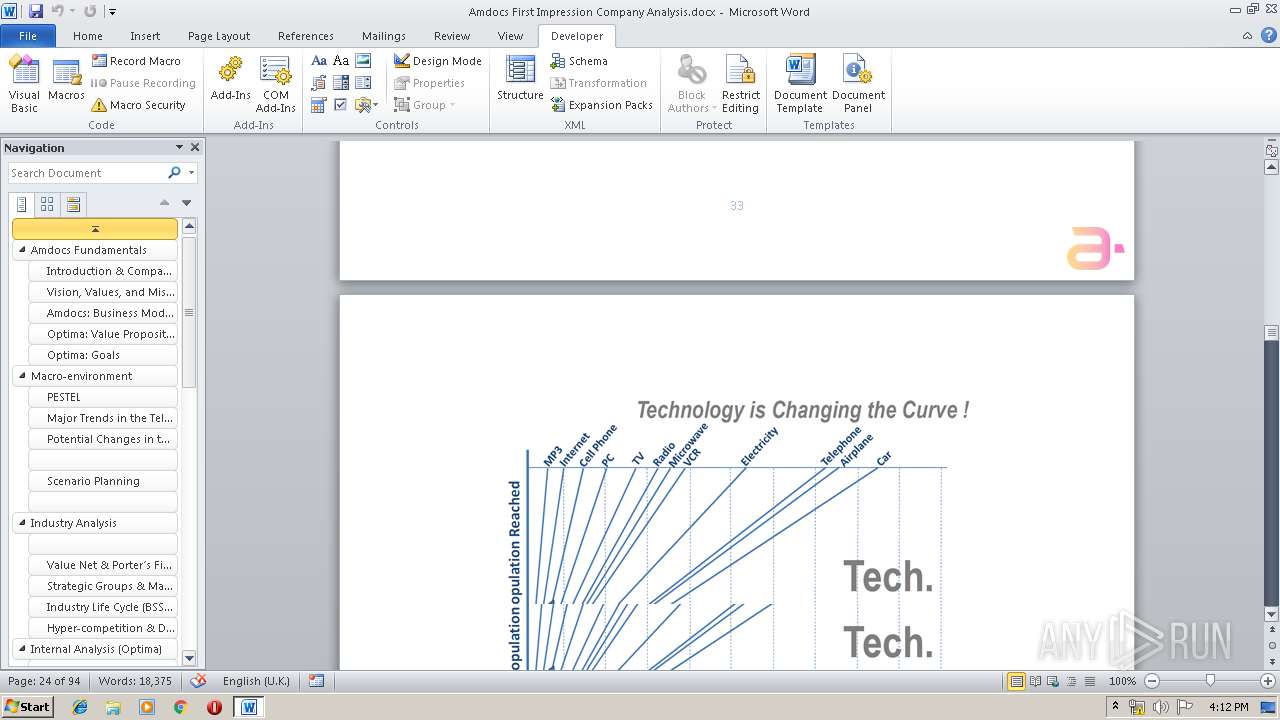Screen dimensions: 1280x720
Task: Open Word Help
Action: coord(1269,35)
